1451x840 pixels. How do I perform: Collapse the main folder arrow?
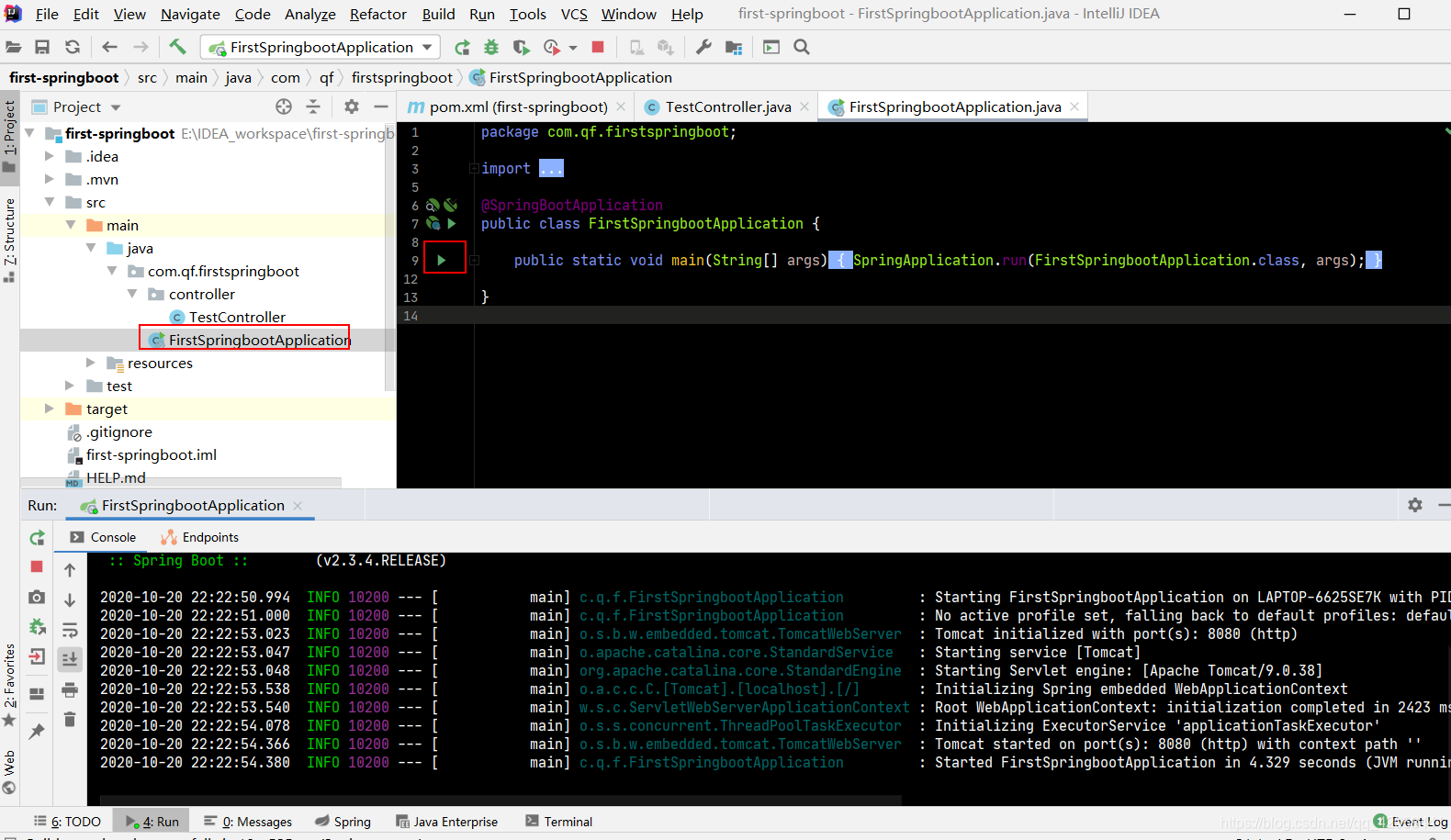[x=70, y=225]
